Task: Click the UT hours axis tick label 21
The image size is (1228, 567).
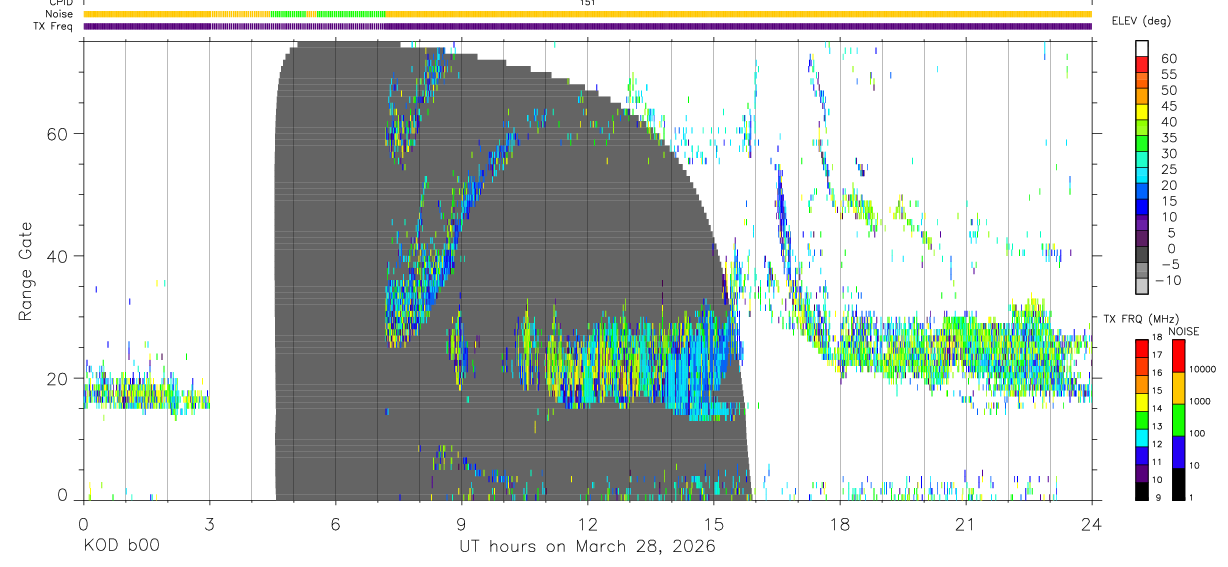Action: [x=965, y=524]
